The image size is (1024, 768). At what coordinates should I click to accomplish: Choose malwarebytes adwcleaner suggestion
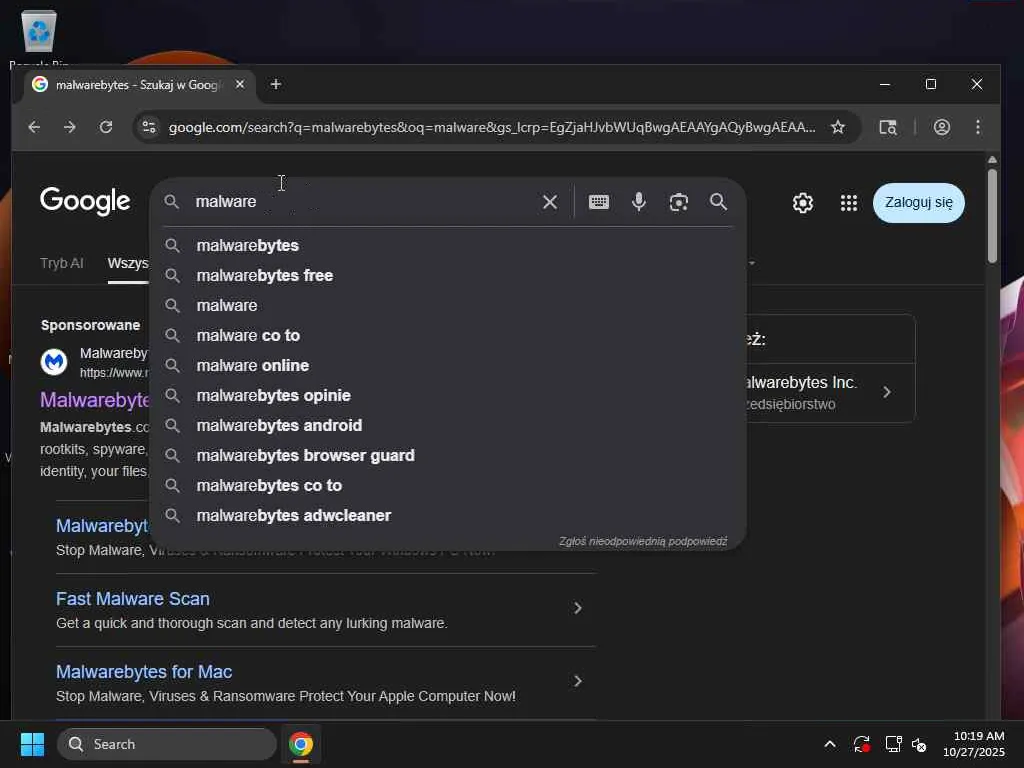[448, 516]
